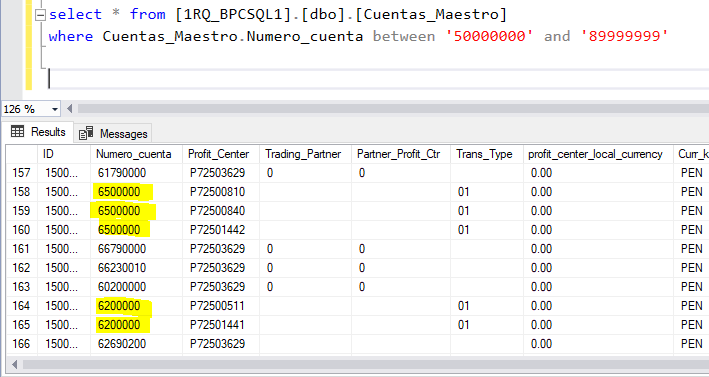This screenshot has width=709, height=377.
Task: Select the Results tab
Action: pos(38,132)
